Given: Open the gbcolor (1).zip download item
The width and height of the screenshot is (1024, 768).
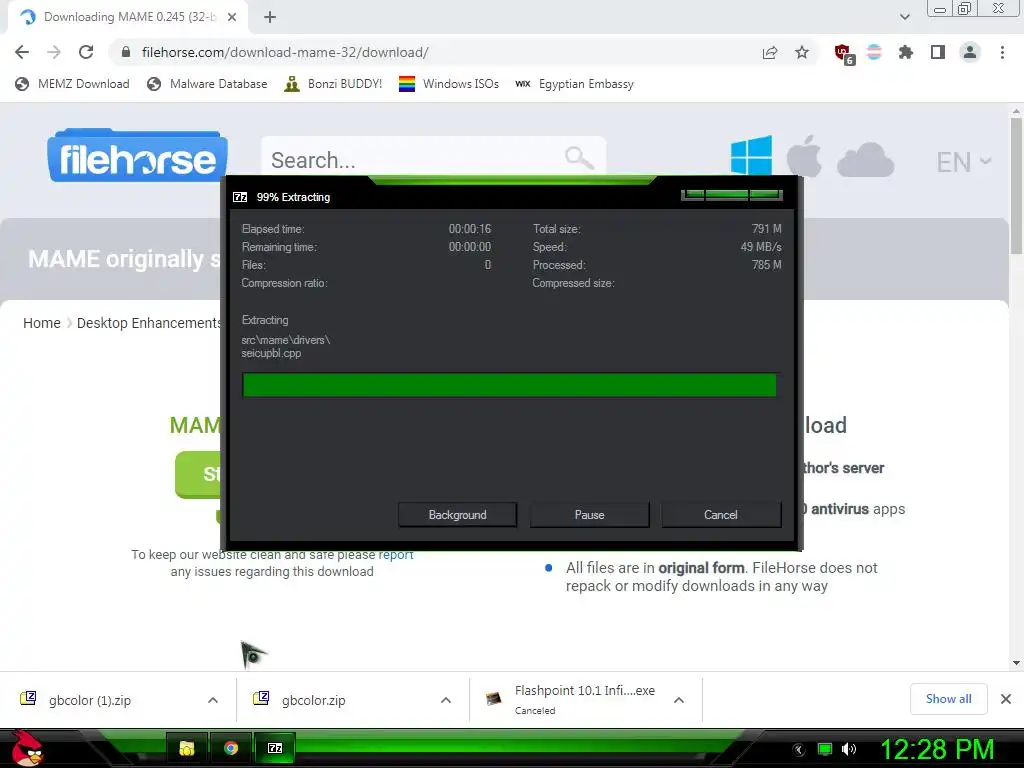Looking at the screenshot, I should [90, 700].
